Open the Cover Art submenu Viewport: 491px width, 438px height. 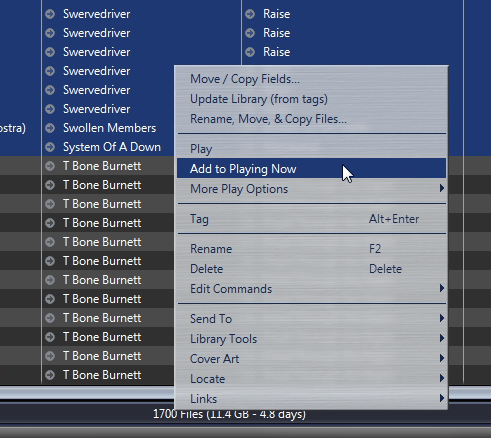tap(311, 359)
